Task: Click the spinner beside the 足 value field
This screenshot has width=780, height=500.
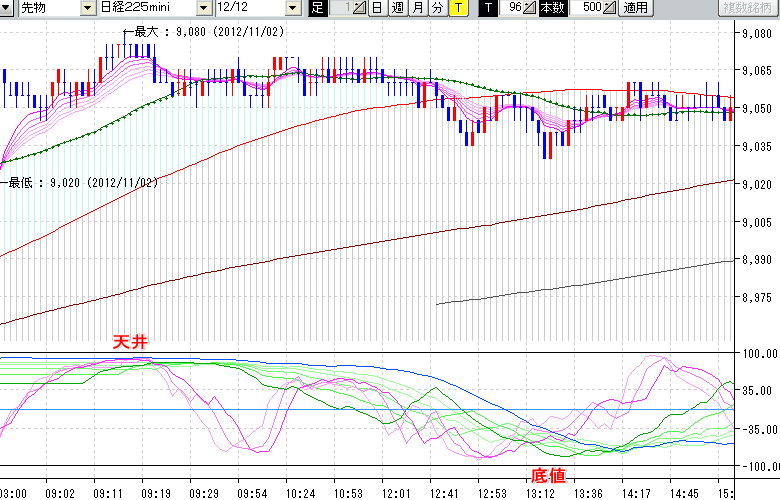Action: coord(360,8)
